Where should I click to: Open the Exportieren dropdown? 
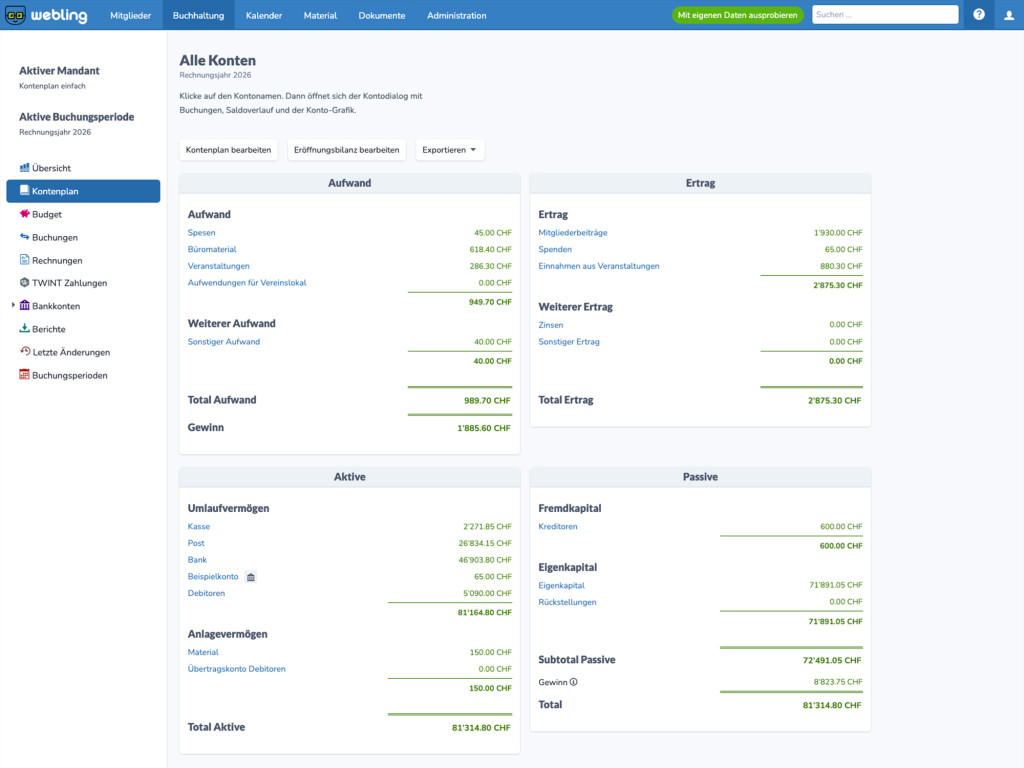(x=449, y=150)
